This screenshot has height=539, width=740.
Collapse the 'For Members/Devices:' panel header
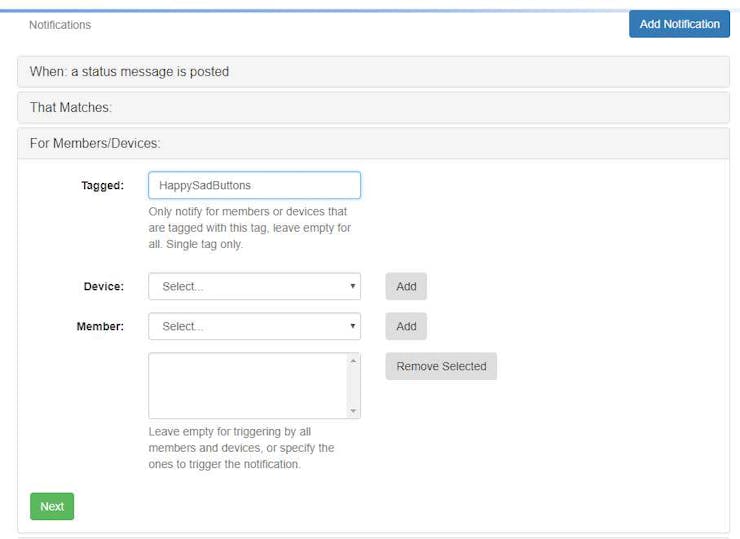coord(373,143)
